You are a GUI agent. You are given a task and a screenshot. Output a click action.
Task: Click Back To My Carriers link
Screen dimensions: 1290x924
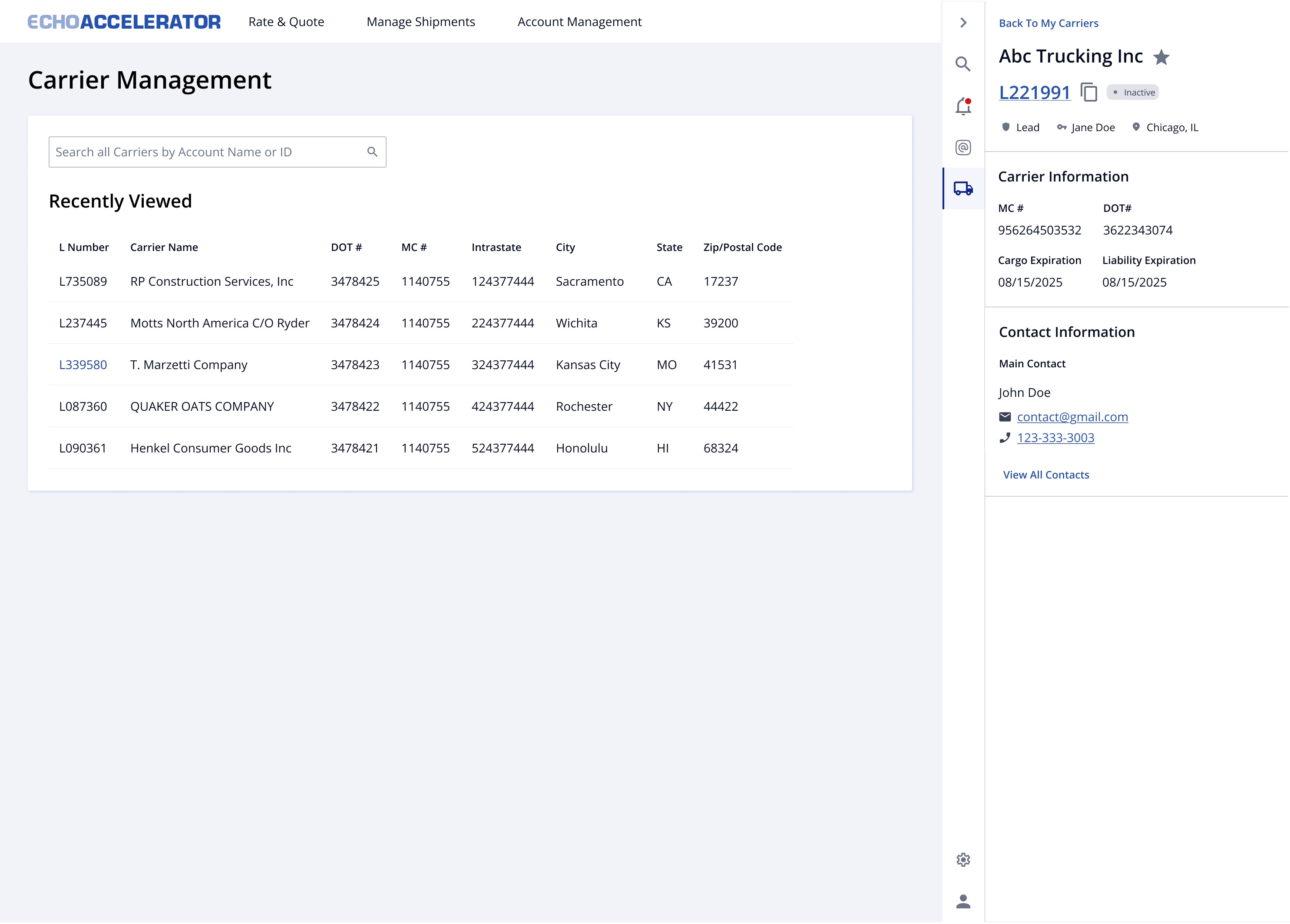pyautogui.click(x=1048, y=23)
